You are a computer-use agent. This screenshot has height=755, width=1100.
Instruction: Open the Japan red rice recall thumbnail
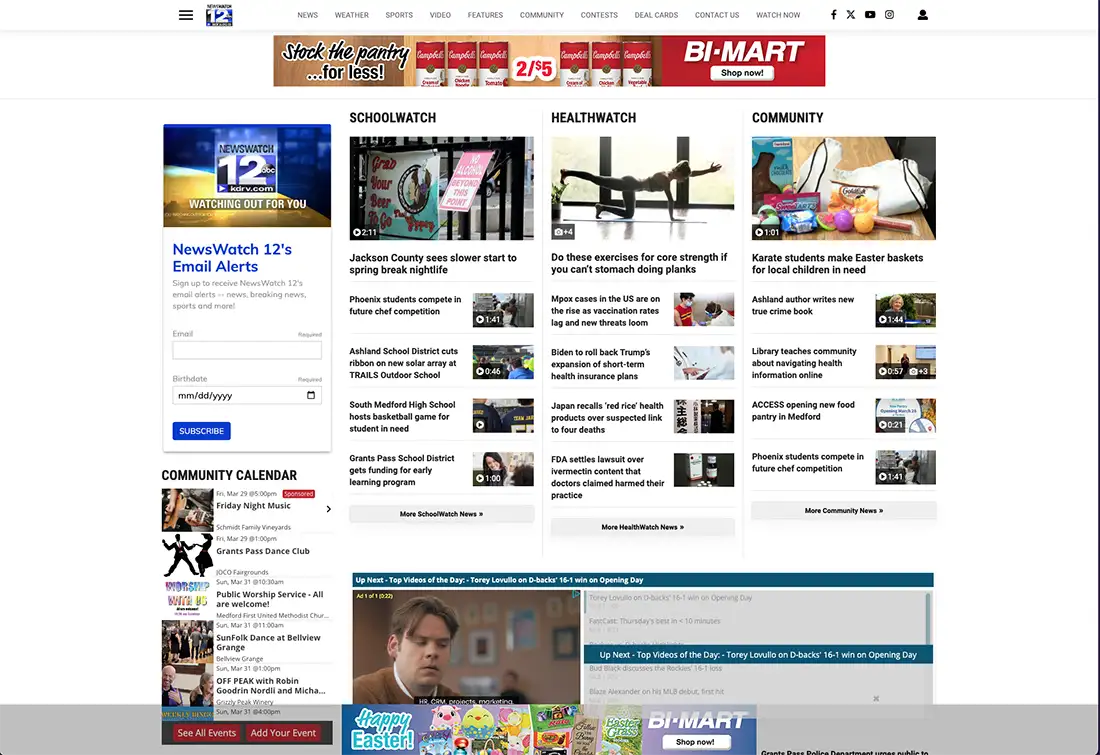click(704, 416)
